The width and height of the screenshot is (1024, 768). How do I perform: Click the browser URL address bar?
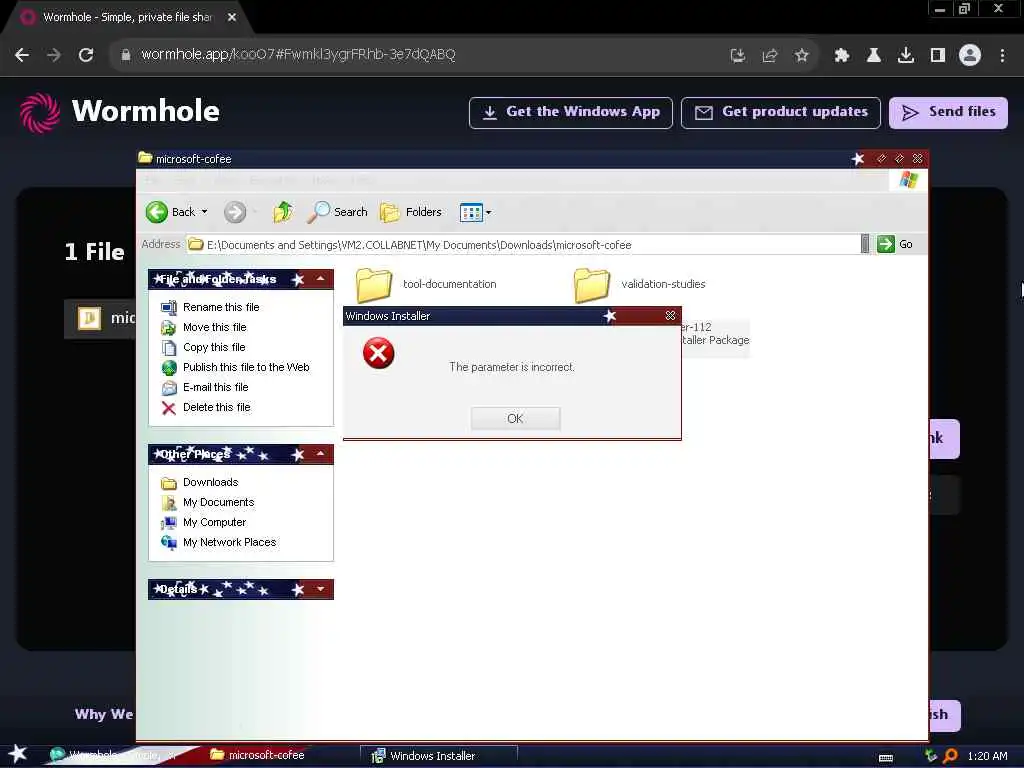418,55
